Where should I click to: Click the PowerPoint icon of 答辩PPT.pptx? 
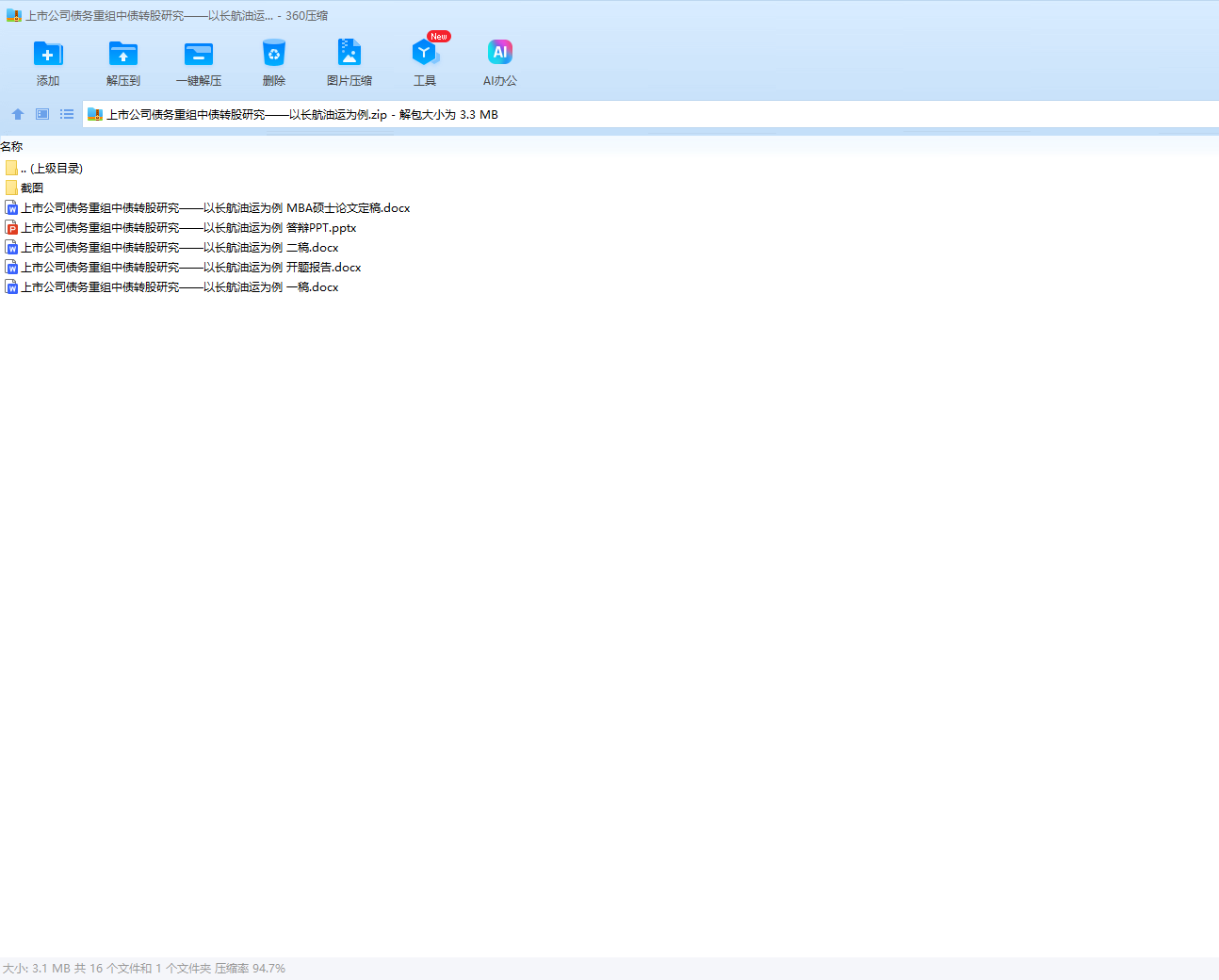11,227
